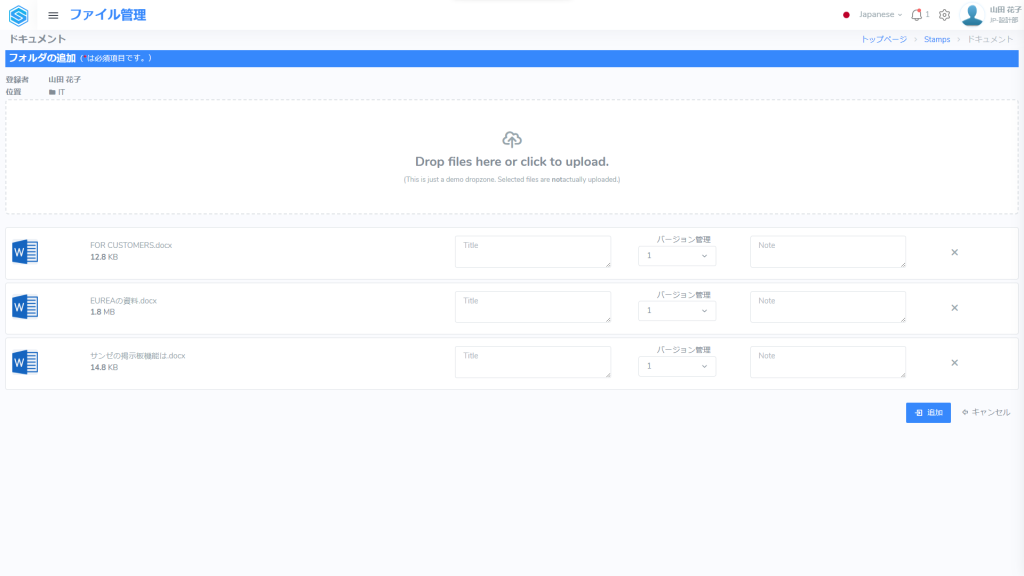Open settings via the gear icon
The height and width of the screenshot is (576, 1024).
(944, 15)
